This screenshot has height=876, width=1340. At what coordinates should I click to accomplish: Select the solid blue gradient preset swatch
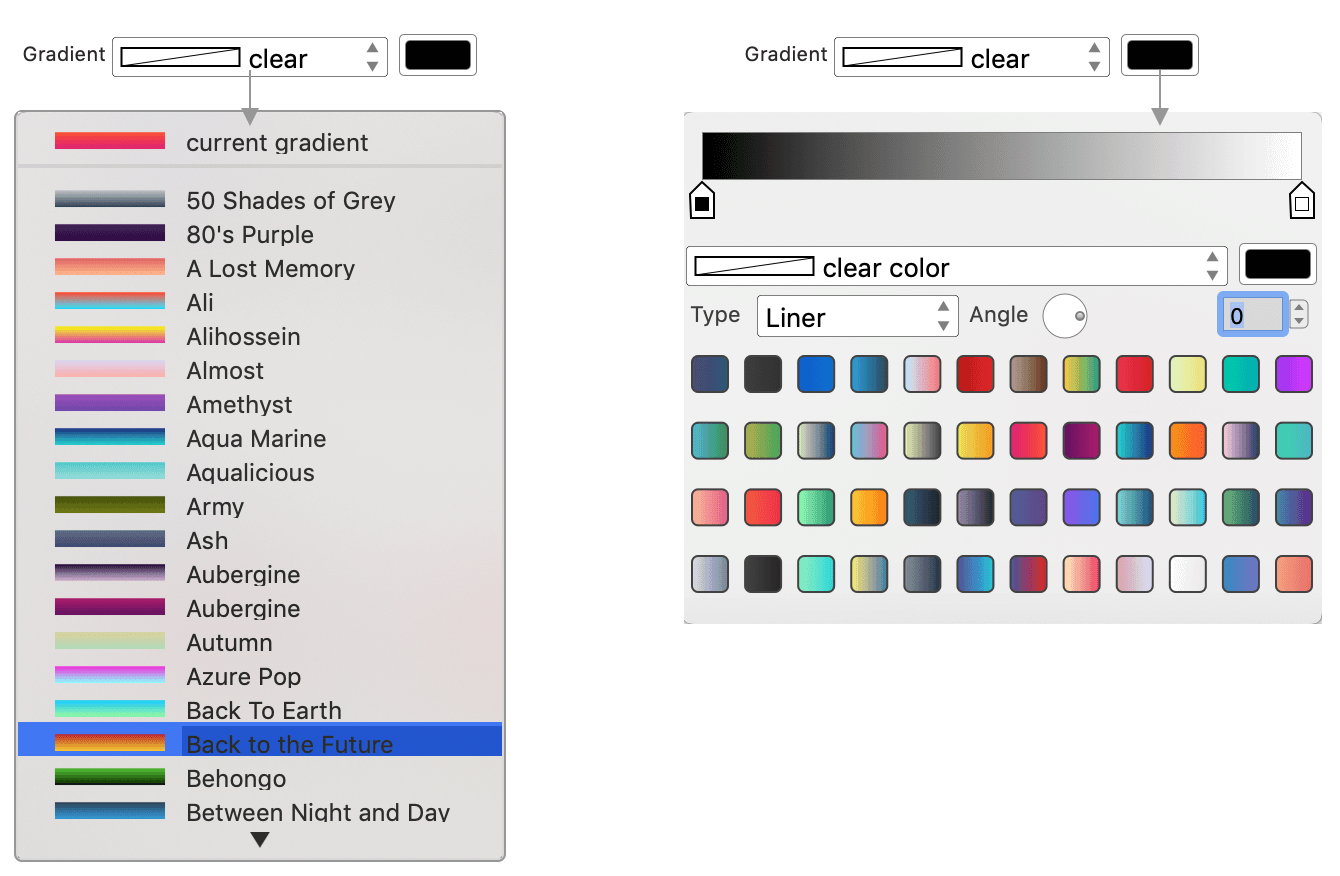[x=816, y=374]
